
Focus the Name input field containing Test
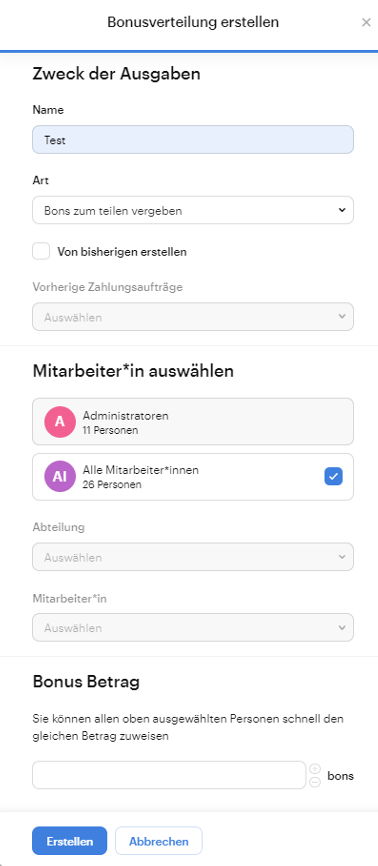click(x=193, y=140)
